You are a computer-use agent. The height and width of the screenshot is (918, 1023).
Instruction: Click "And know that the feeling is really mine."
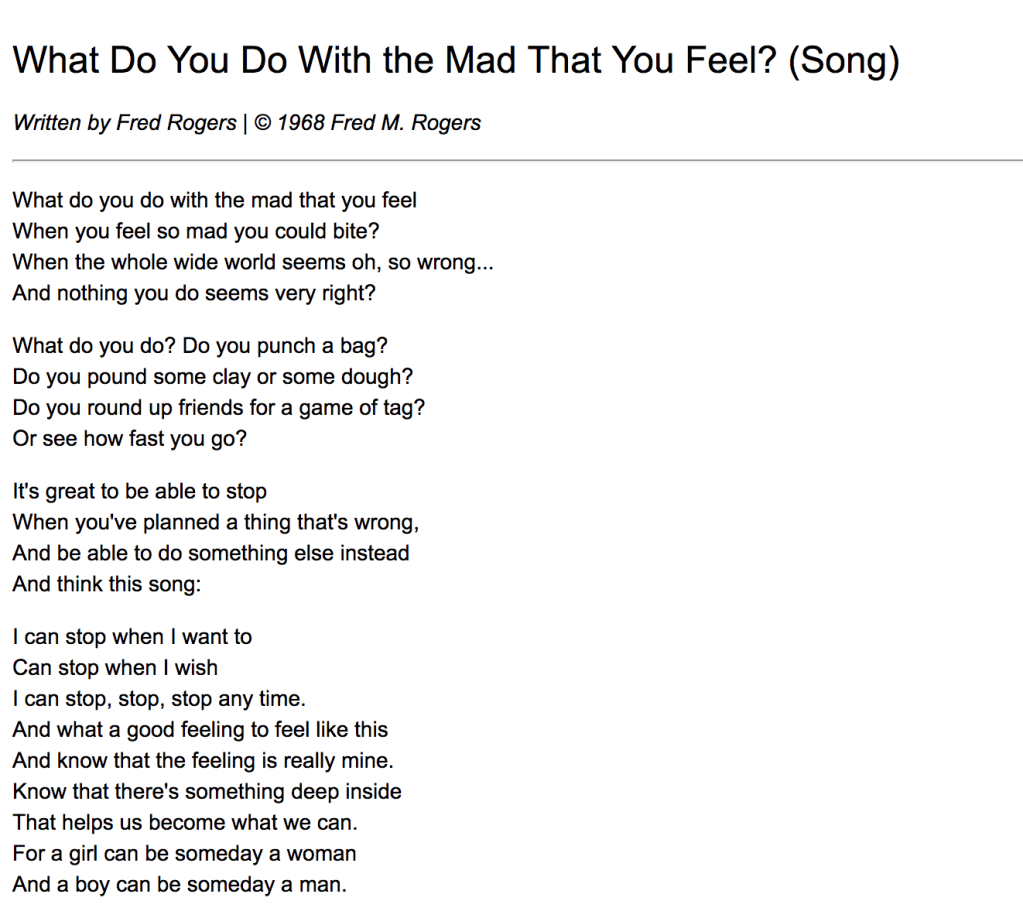203,761
